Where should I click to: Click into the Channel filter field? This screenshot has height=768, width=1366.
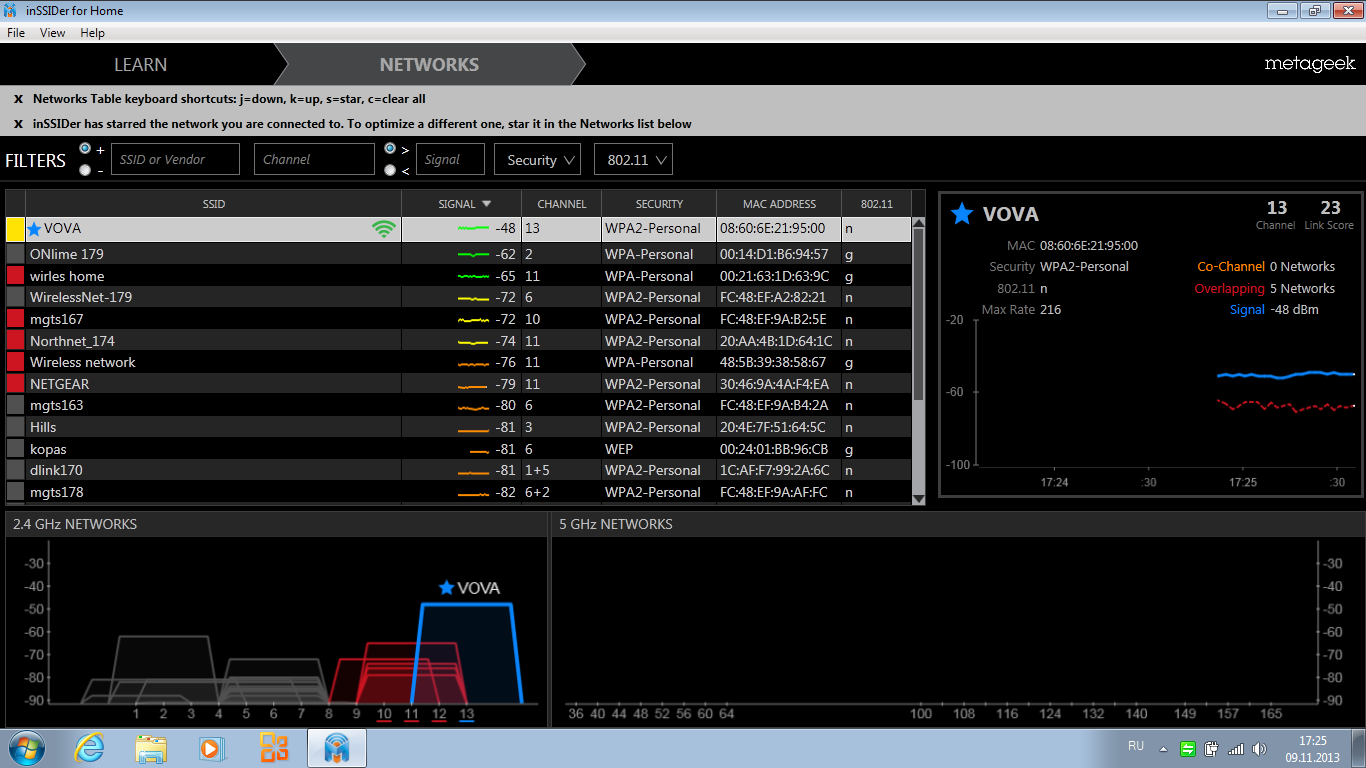[314, 159]
